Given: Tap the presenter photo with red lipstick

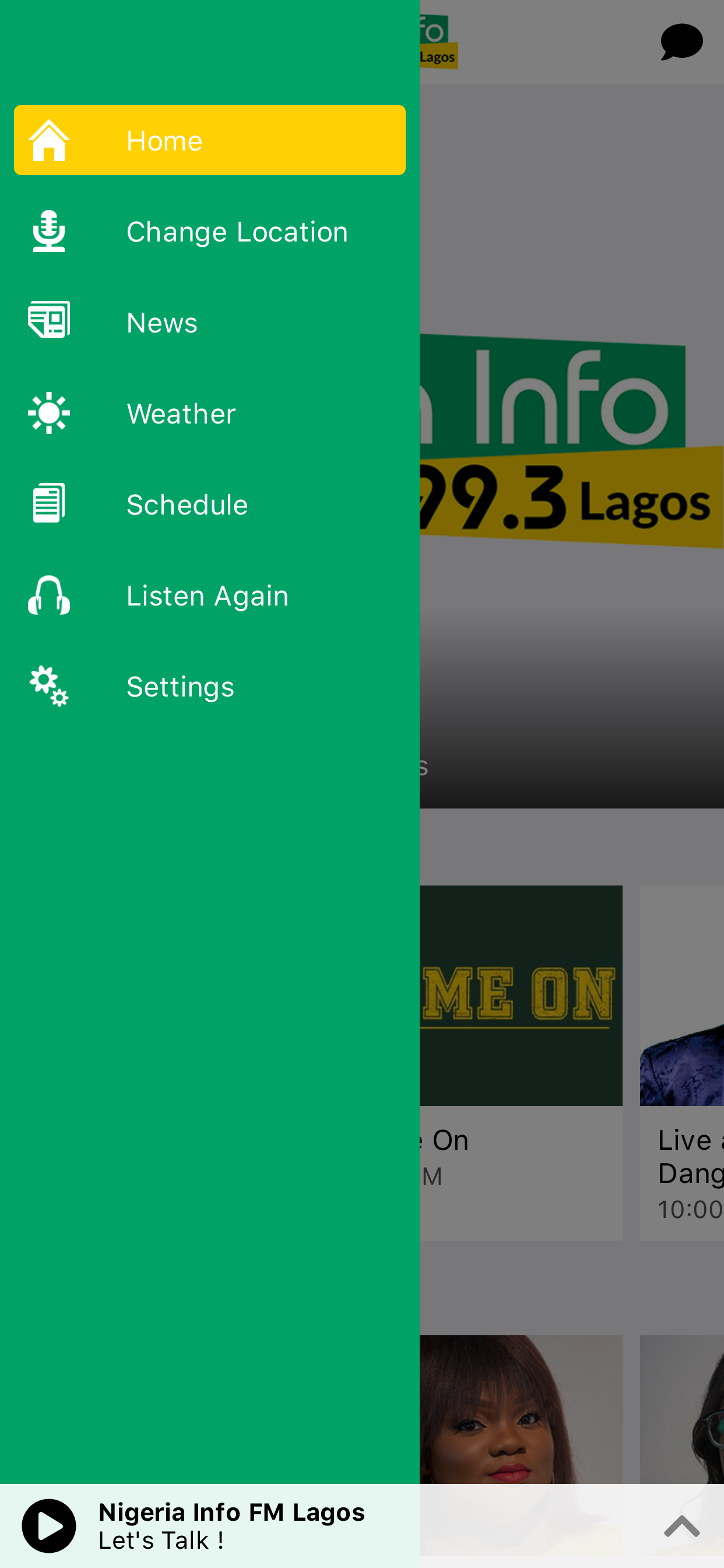Looking at the screenshot, I should point(521,1409).
